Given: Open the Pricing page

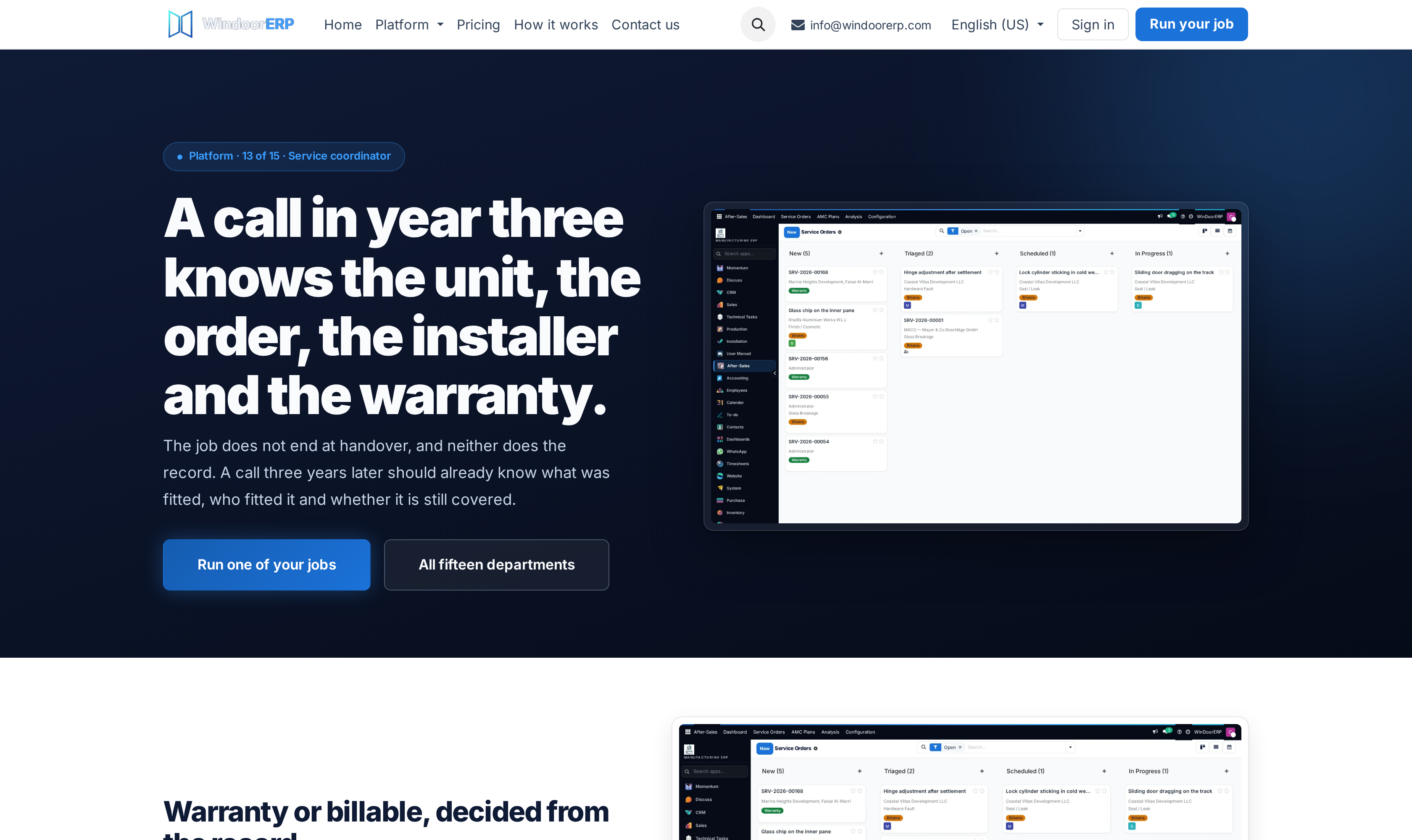Looking at the screenshot, I should pos(478,25).
